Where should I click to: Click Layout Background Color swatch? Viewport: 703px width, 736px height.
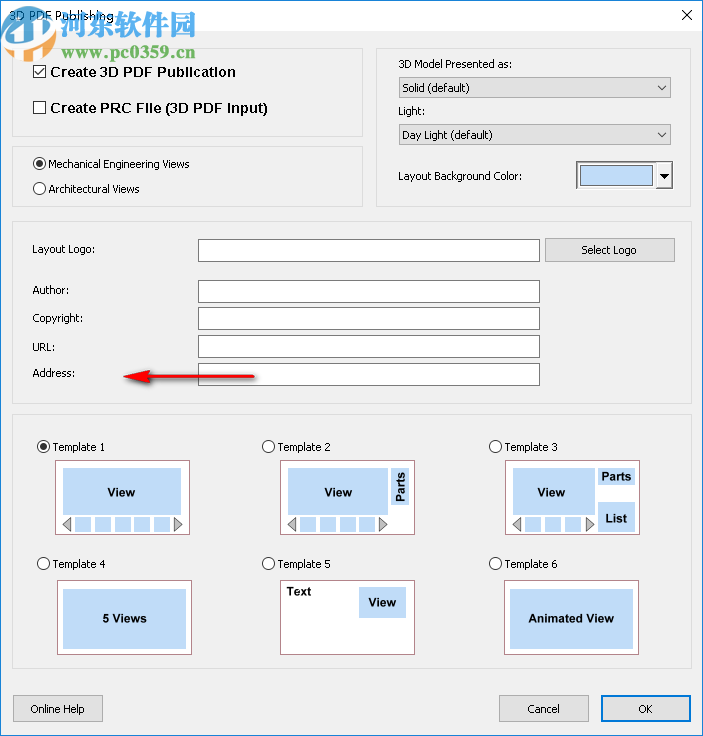tap(616, 176)
